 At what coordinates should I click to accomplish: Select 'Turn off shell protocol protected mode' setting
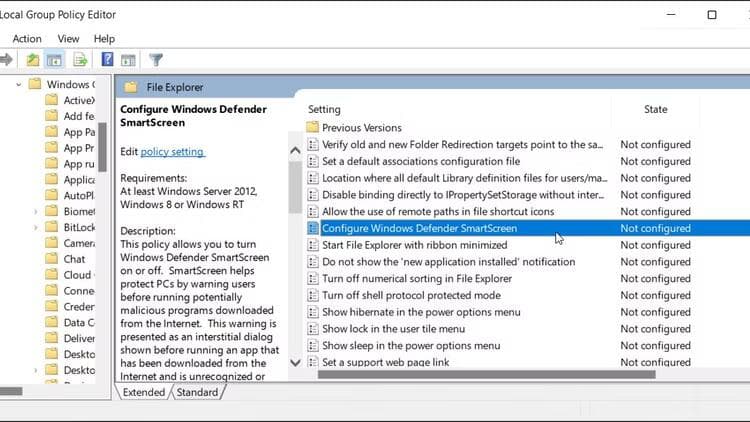(x=411, y=295)
